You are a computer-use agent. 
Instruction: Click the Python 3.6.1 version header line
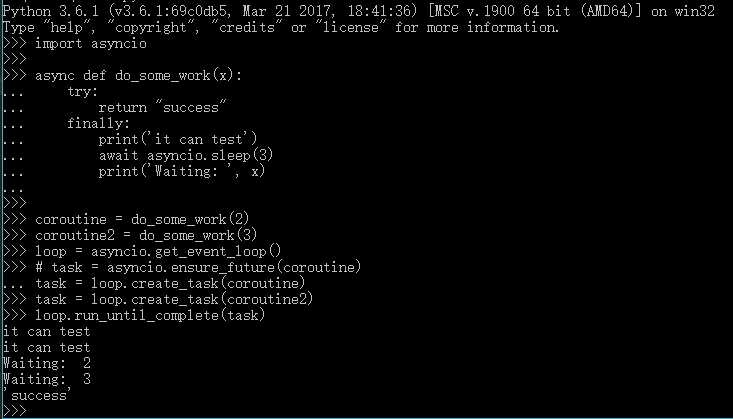(280, 11)
